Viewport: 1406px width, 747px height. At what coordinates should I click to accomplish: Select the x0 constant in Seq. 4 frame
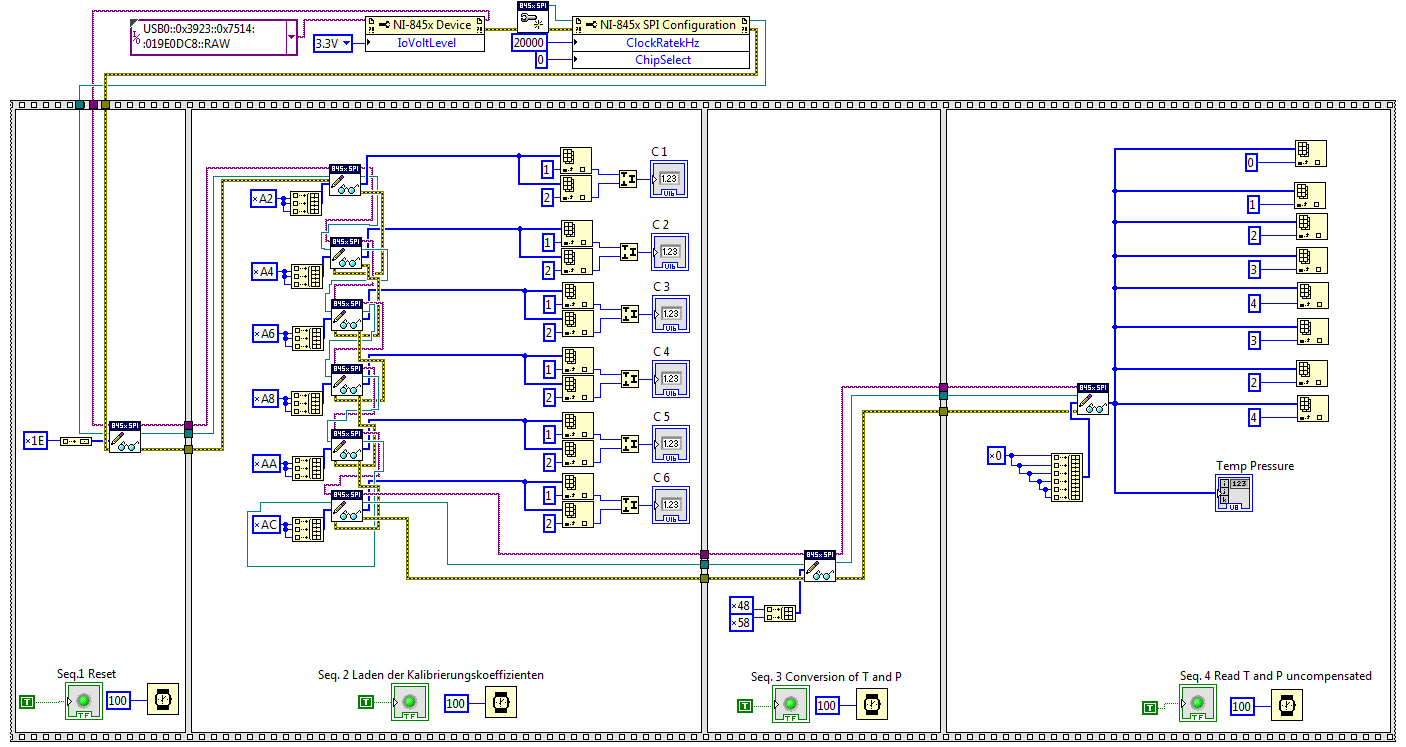pyautogui.click(x=996, y=456)
